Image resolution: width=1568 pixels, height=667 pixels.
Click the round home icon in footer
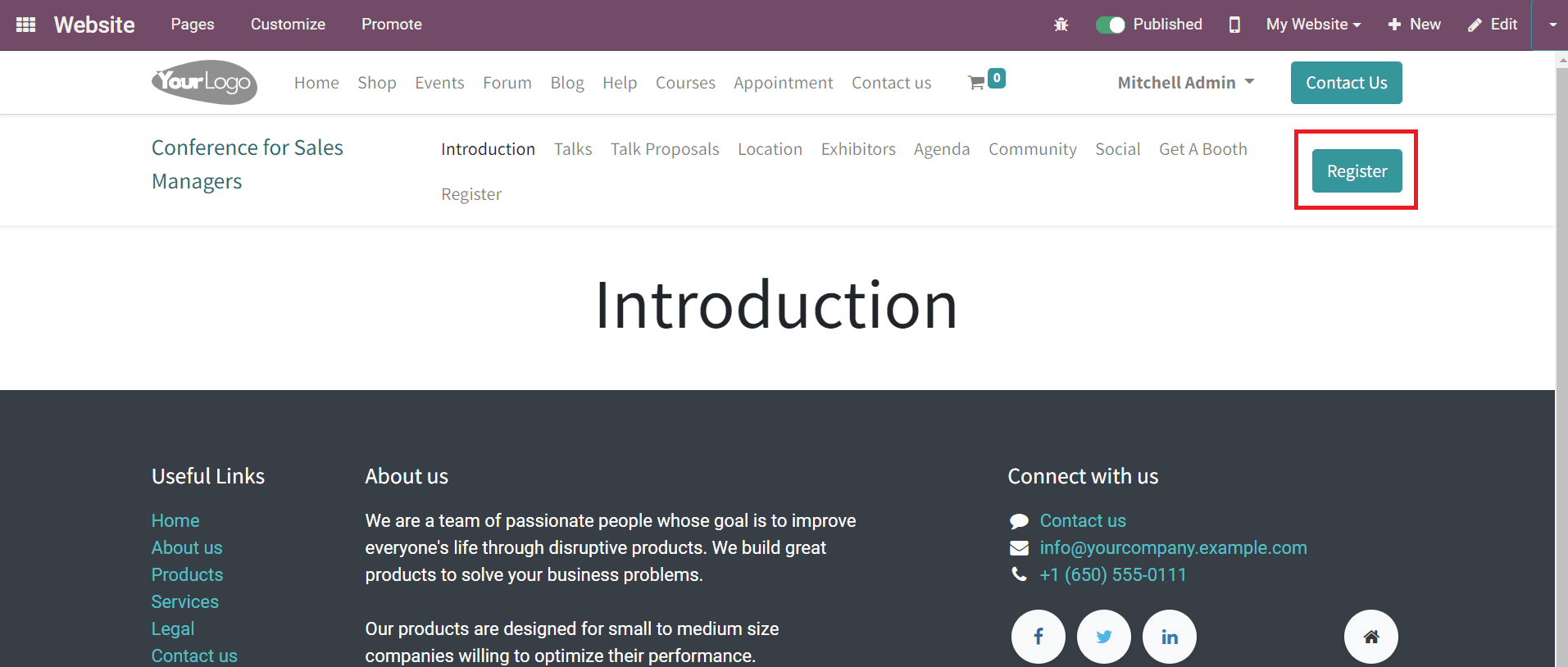(1371, 637)
